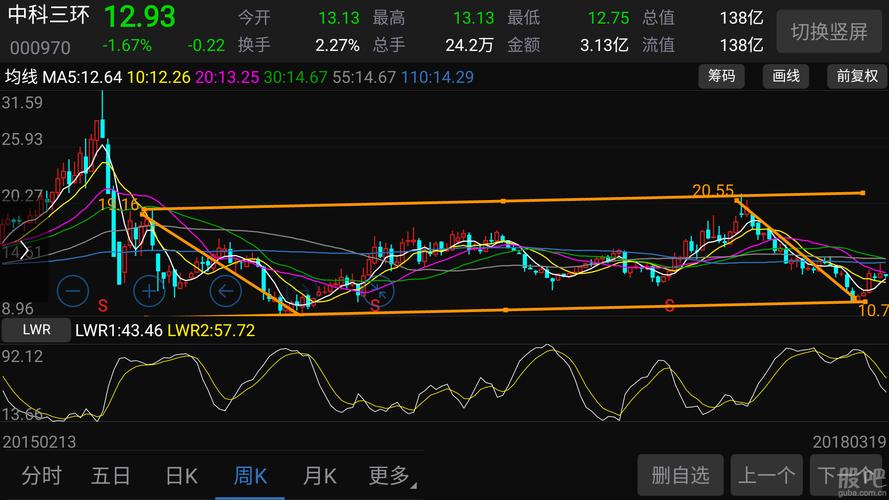Open the 筹码 chip distribution button
Viewport: 889px width, 500px height.
tap(721, 76)
